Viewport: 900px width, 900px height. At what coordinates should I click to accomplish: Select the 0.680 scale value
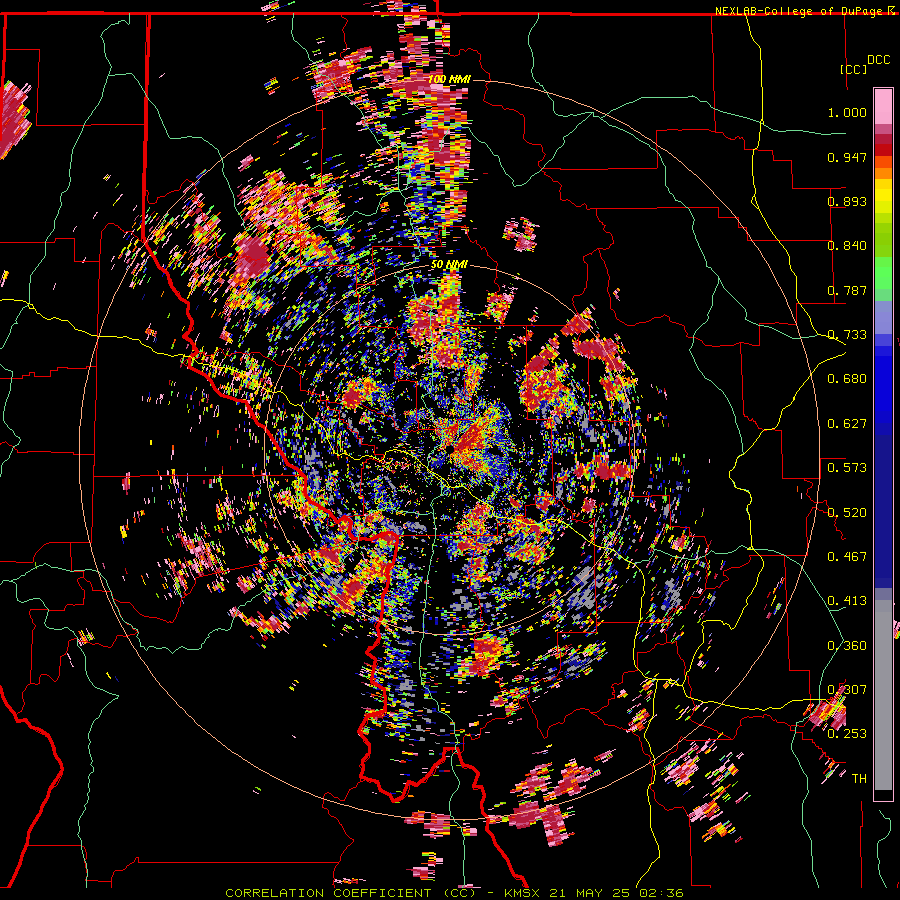click(x=847, y=379)
